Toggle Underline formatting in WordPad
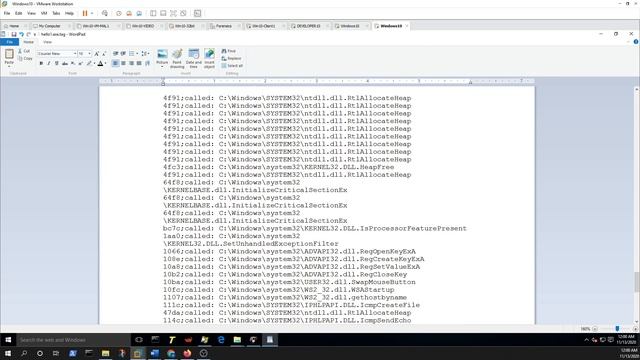 coord(57,63)
